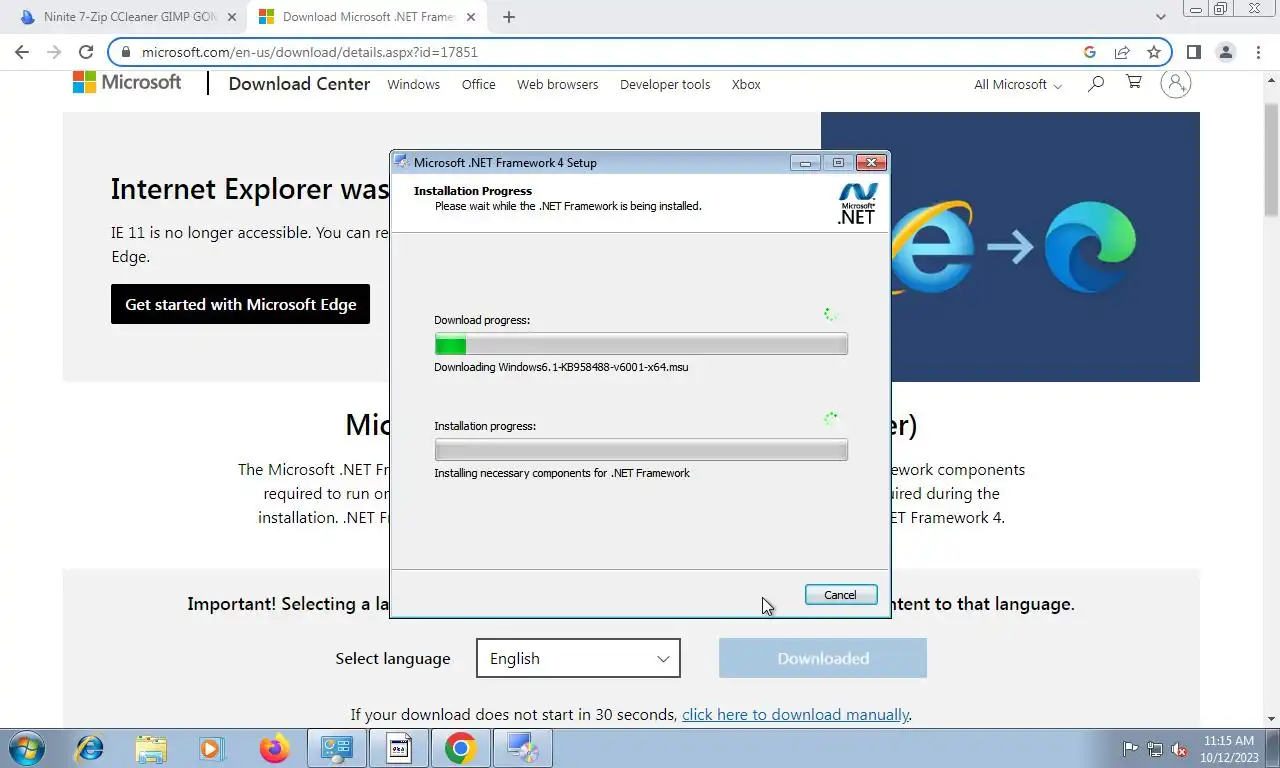Screen dimensions: 1280x768
Task: Open Windows Media Player from taskbar
Action: [212, 748]
